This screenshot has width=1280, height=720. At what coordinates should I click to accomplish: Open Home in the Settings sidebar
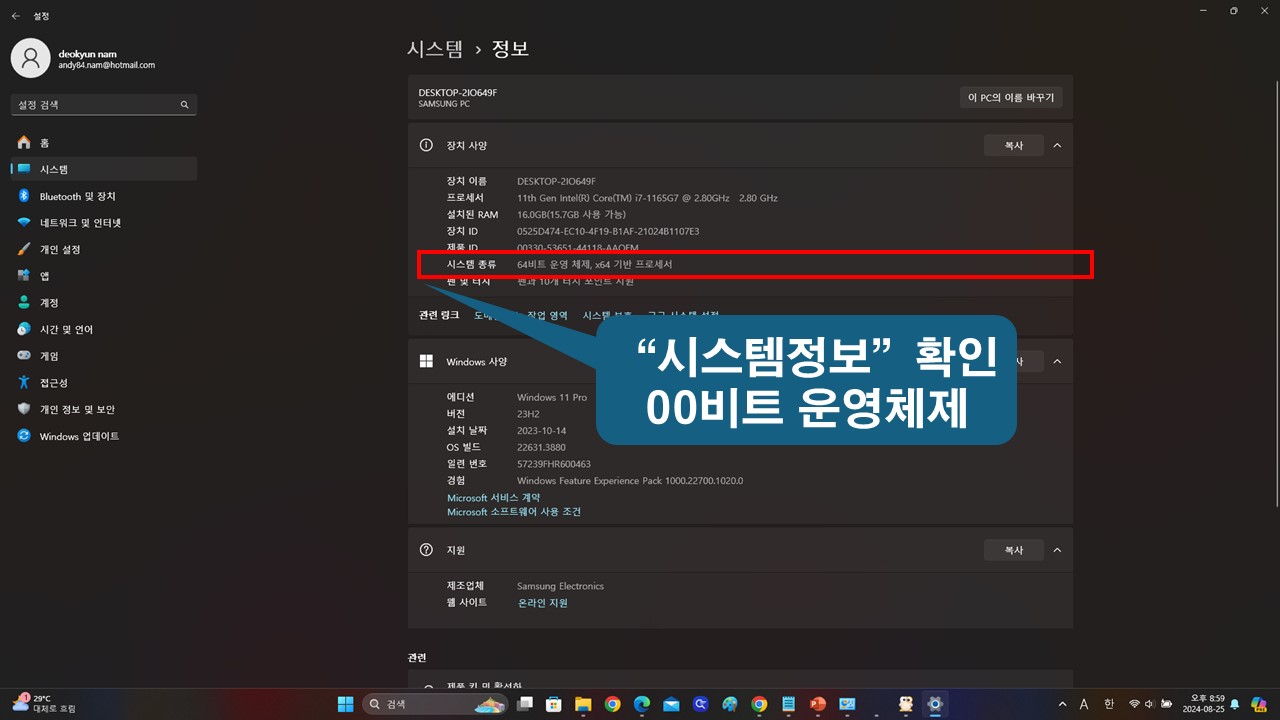coord(104,143)
